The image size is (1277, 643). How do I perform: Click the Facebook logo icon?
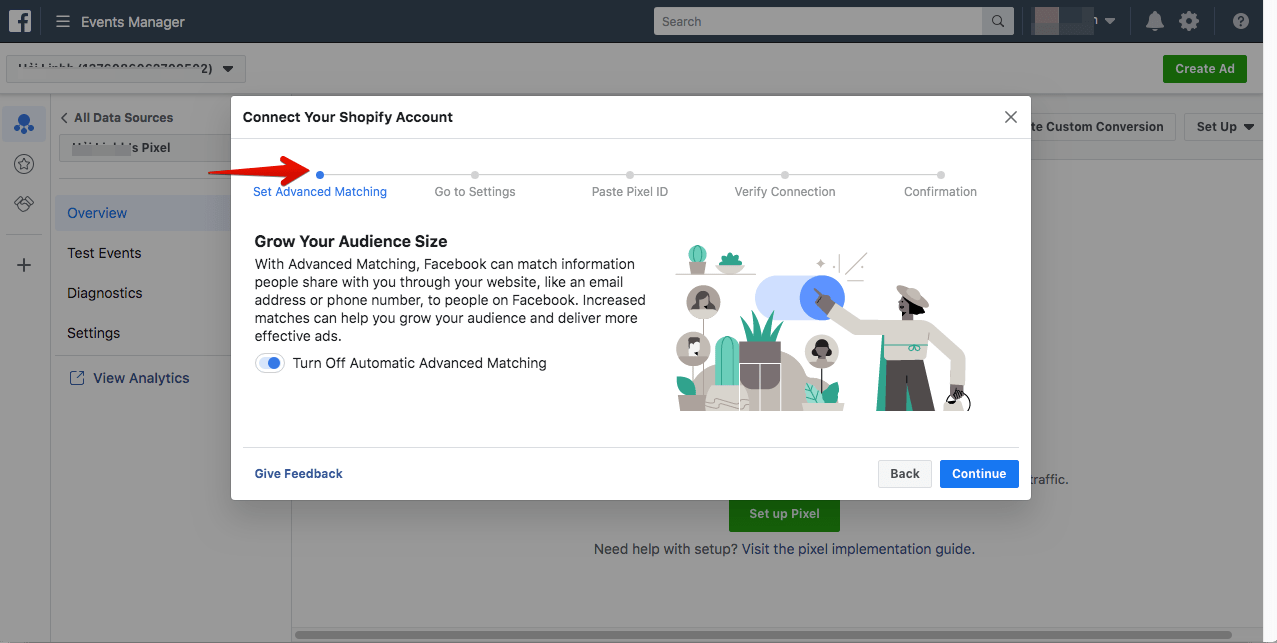pos(20,21)
